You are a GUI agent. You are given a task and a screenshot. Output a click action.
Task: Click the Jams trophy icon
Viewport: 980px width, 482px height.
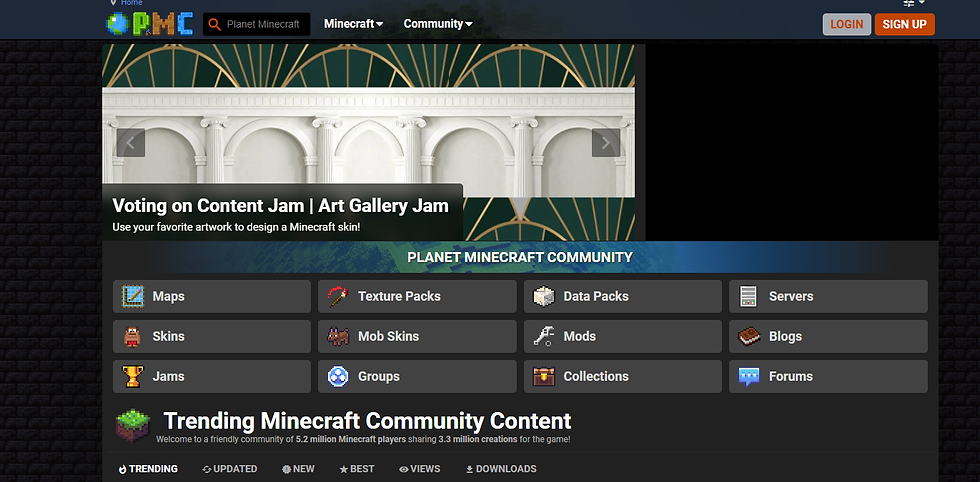click(132, 376)
